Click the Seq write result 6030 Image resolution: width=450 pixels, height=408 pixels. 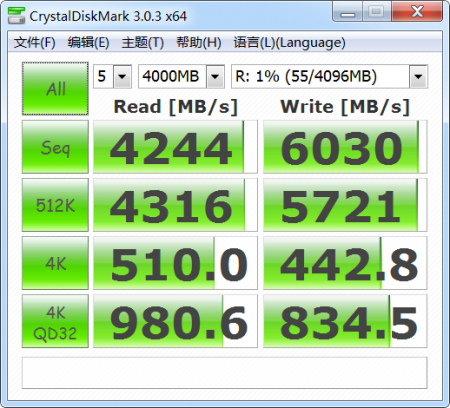tap(345, 147)
